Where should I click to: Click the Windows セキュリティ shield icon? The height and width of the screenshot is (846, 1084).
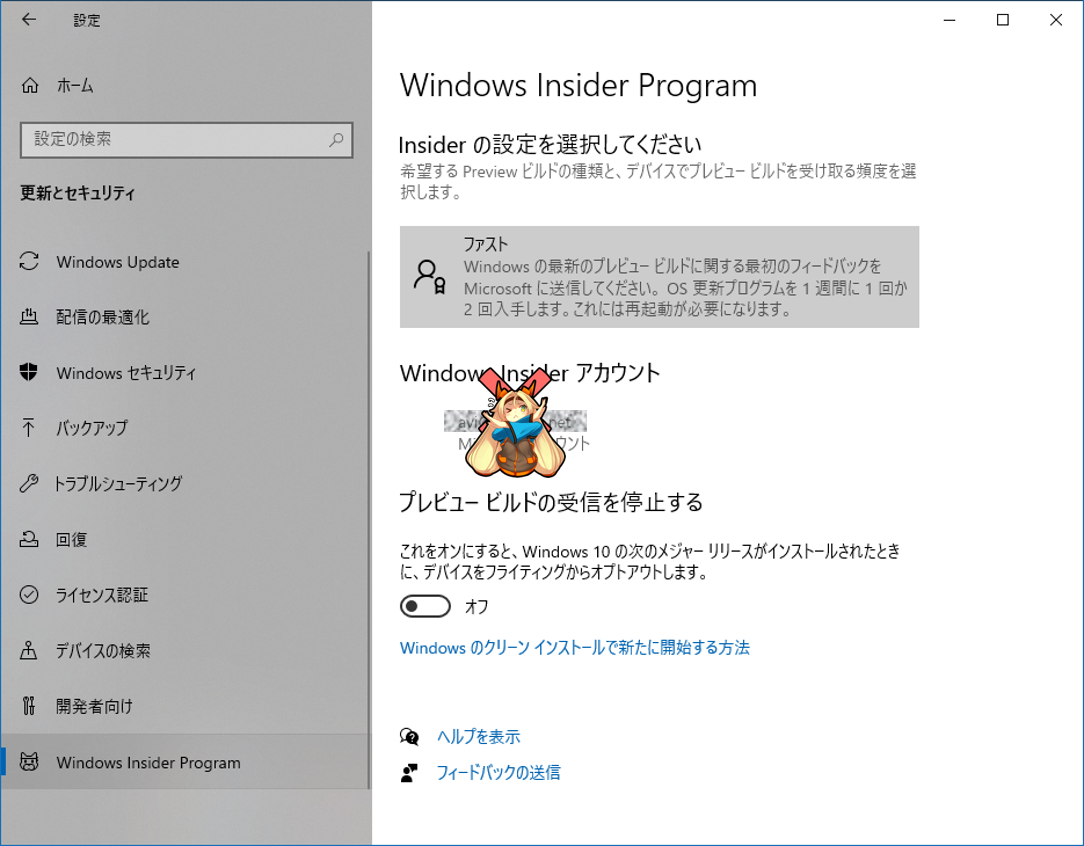tap(28, 373)
